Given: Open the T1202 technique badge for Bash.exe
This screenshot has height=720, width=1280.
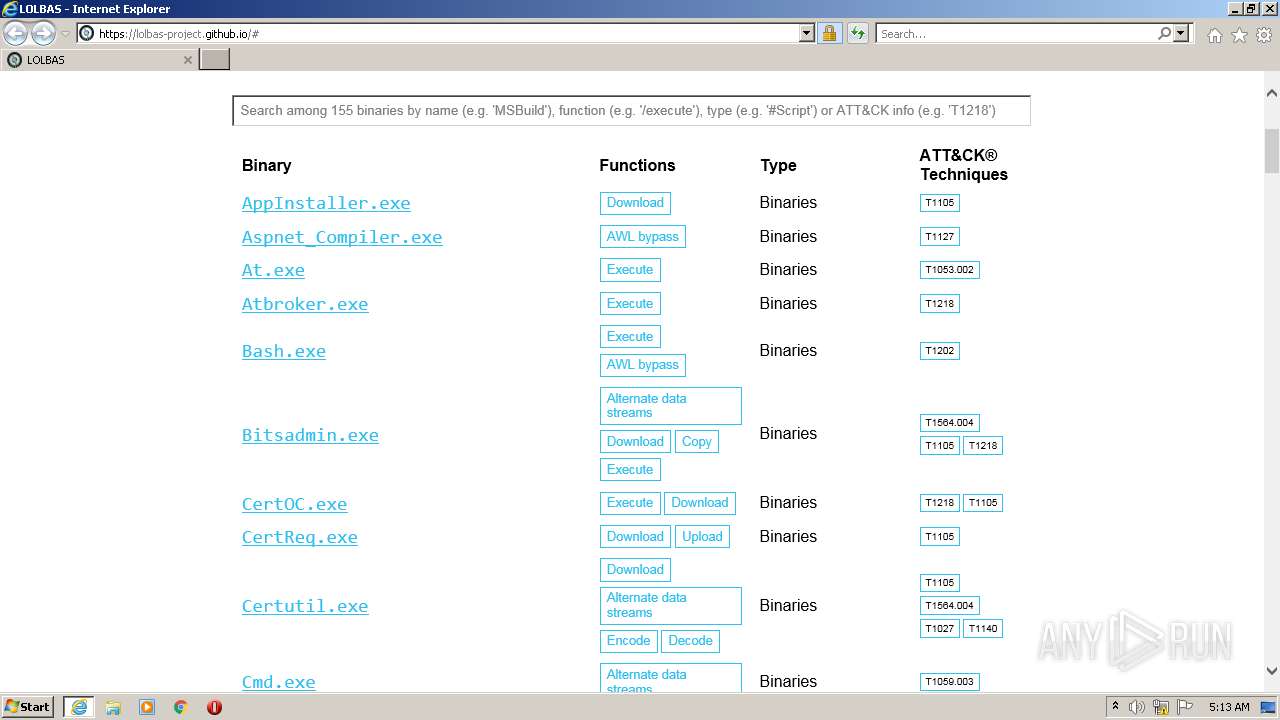Looking at the screenshot, I should (940, 351).
